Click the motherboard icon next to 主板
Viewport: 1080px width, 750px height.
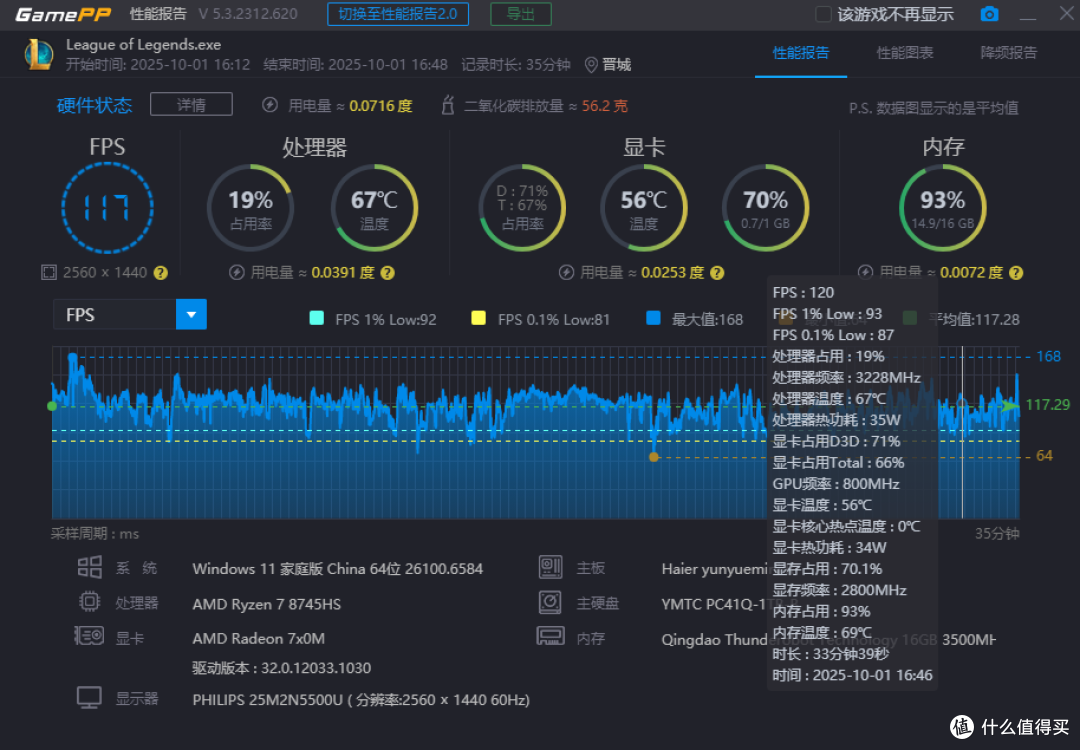[550, 567]
